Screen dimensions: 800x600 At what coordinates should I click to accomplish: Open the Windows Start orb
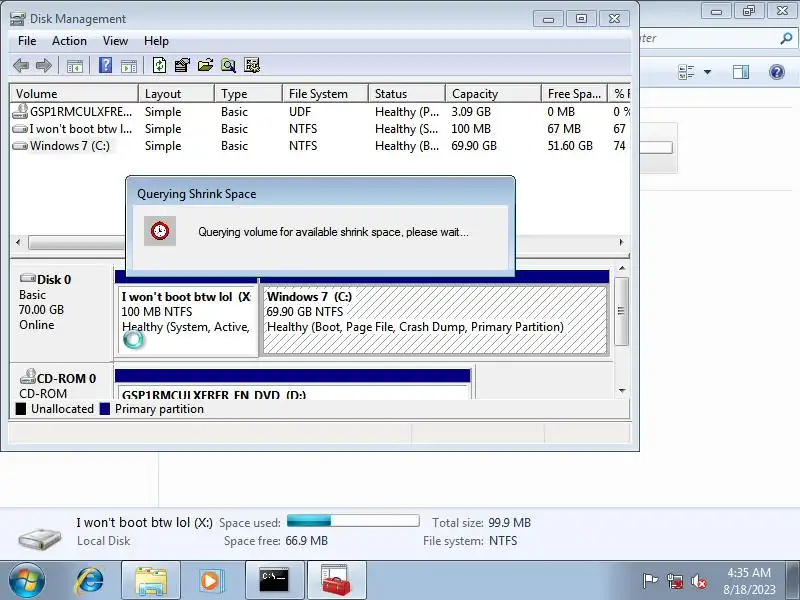[x=26, y=581]
